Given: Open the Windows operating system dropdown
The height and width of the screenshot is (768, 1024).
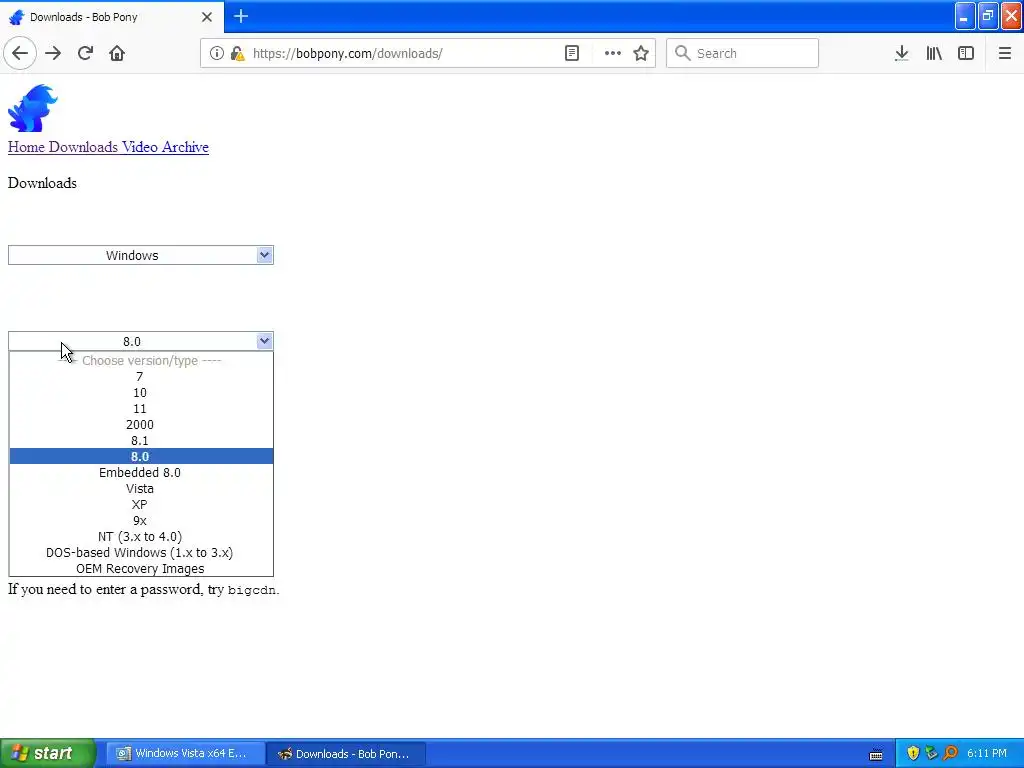Looking at the screenshot, I should pos(140,255).
